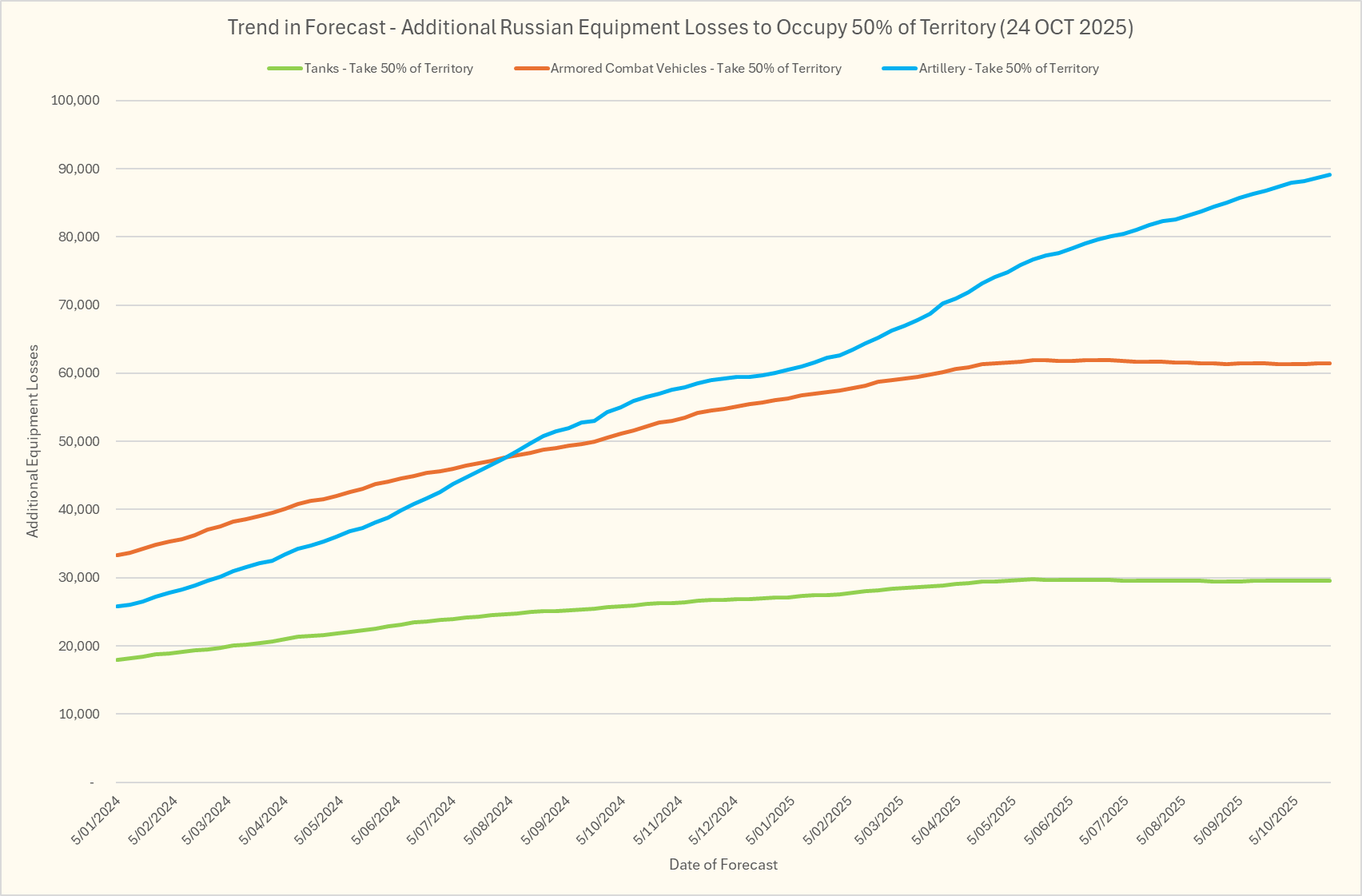Select the 'Date of Forecast' axis title
Screen dimensions: 1362x896
[x=723, y=864]
